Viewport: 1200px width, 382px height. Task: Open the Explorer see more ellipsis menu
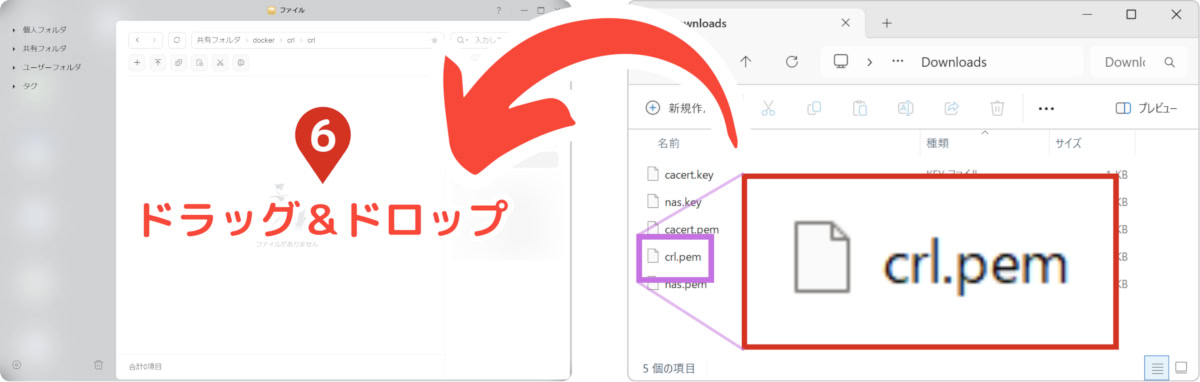point(1046,108)
